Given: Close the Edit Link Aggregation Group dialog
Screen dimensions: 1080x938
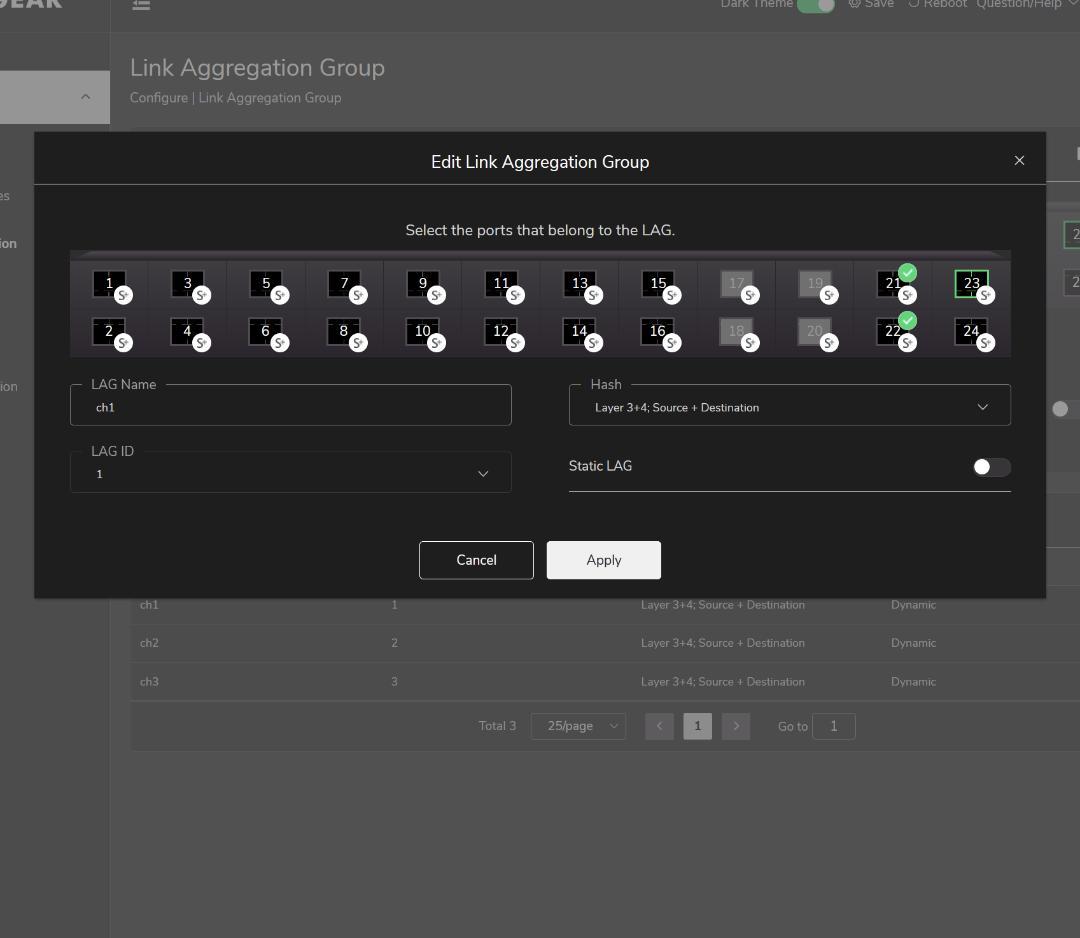Looking at the screenshot, I should 1019,160.
